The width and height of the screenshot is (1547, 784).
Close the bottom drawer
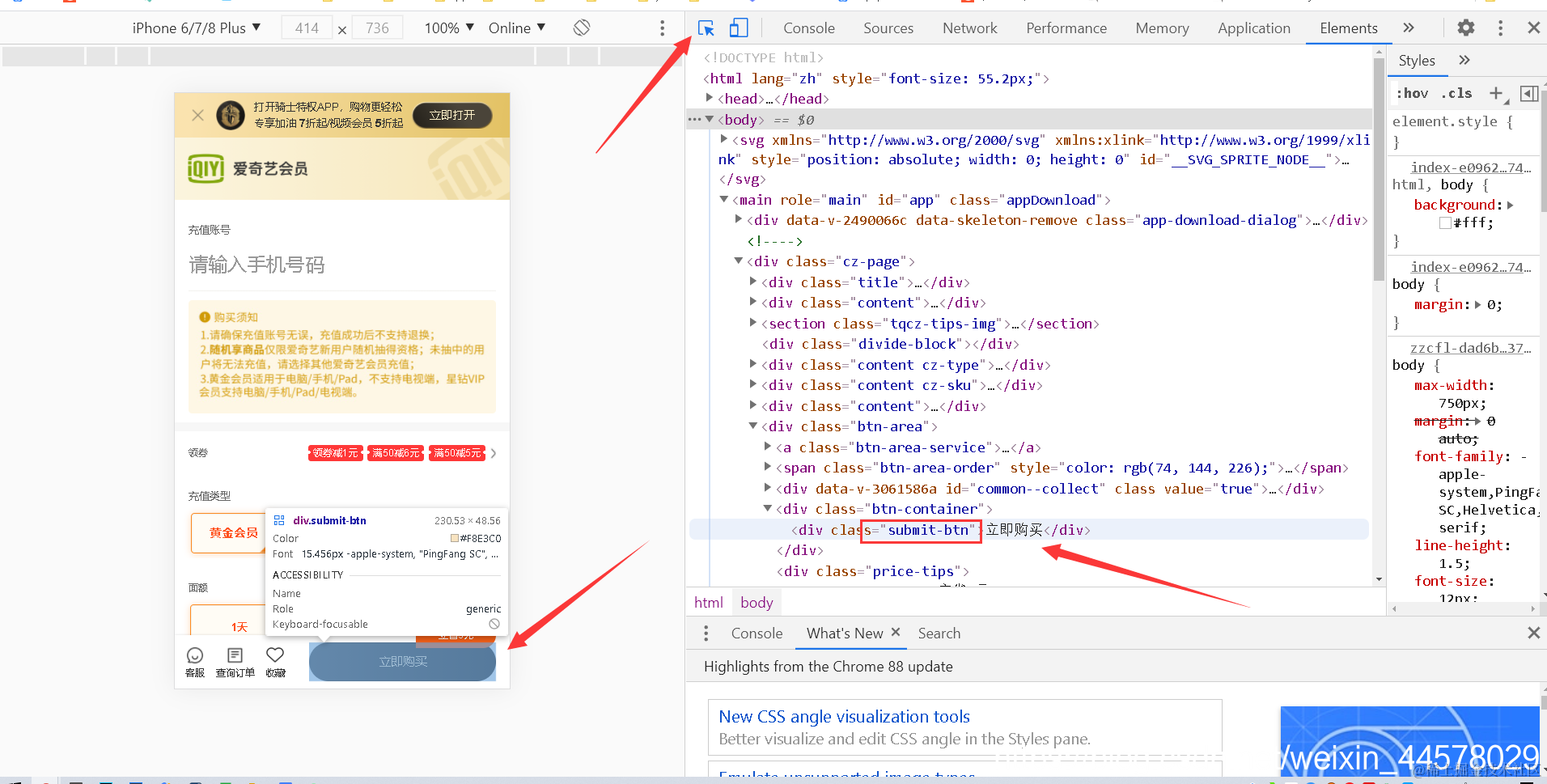[x=1533, y=634]
